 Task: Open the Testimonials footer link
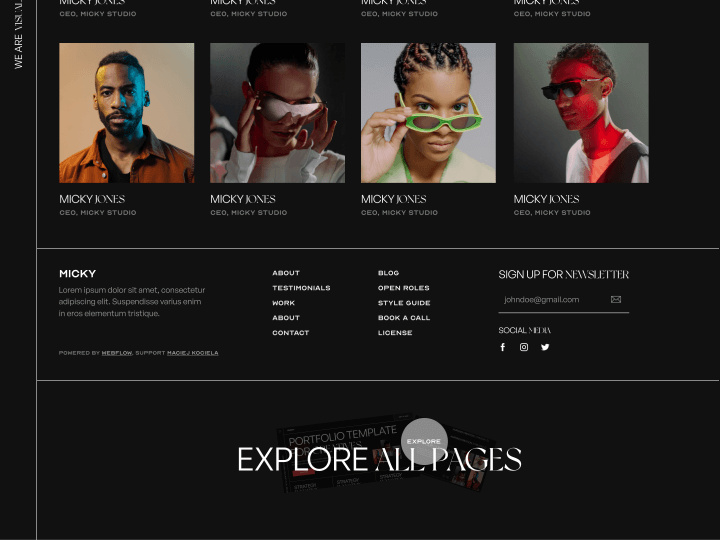(x=301, y=288)
